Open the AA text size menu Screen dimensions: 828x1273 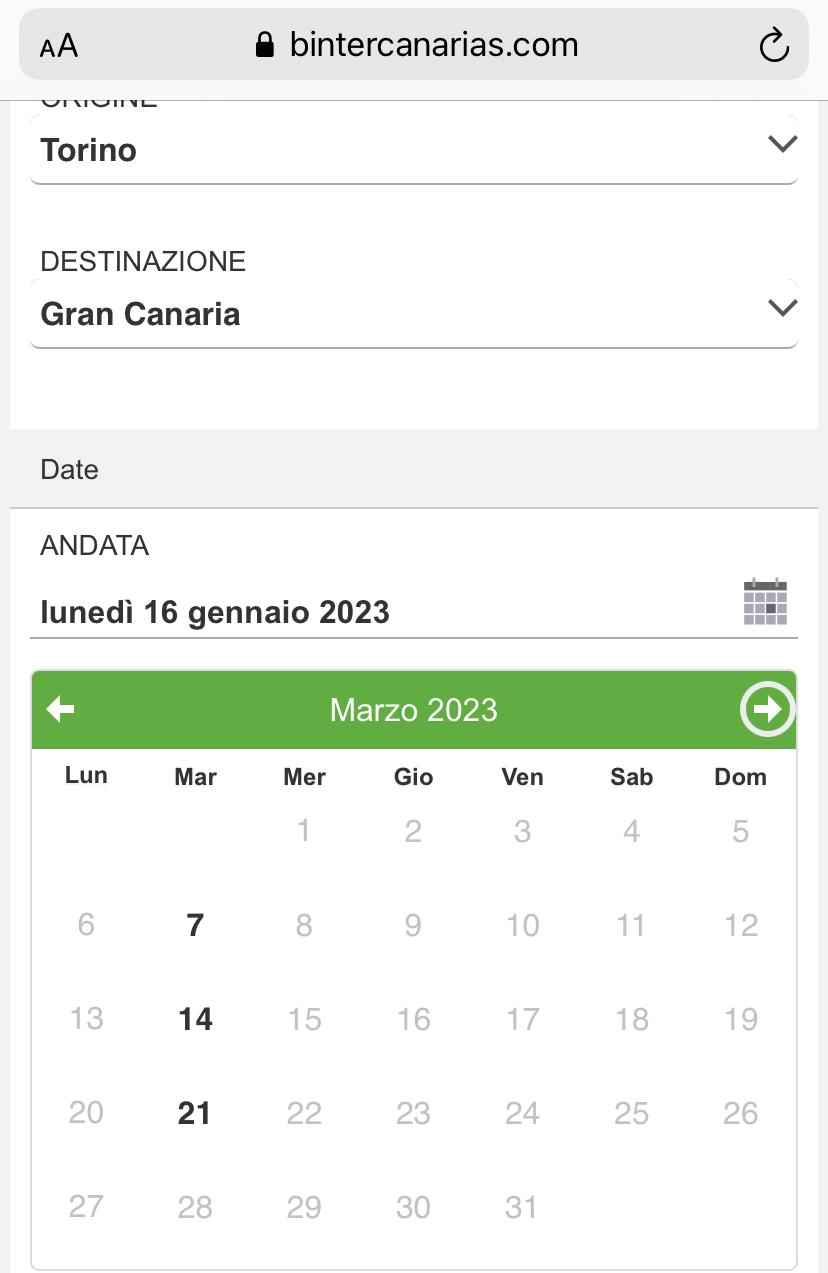[59, 46]
